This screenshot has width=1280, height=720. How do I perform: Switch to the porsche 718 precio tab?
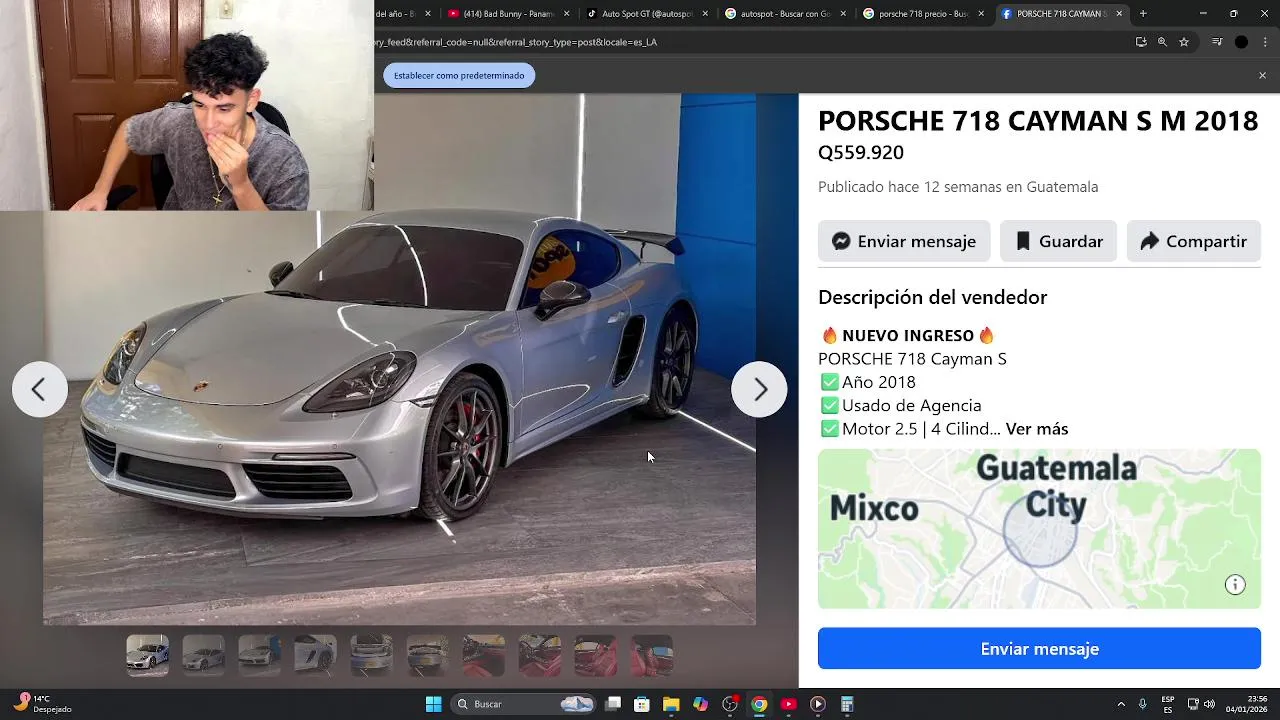coord(922,14)
